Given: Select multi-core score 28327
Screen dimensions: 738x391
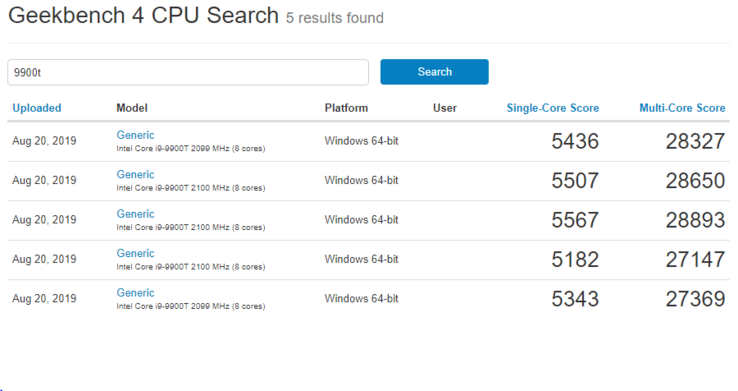Looking at the screenshot, I should coord(695,141).
